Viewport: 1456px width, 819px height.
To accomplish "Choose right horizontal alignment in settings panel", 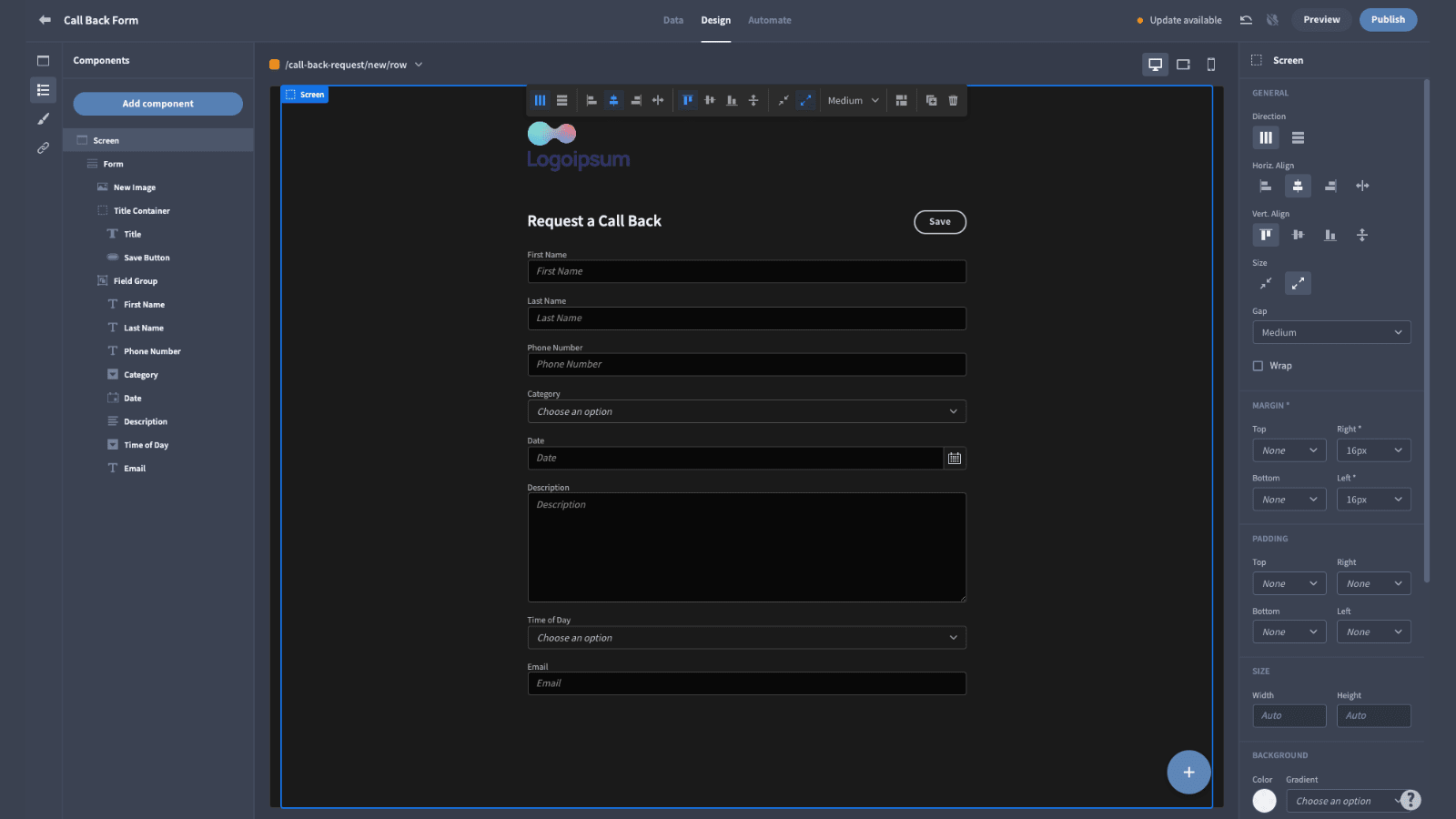I will (1330, 186).
